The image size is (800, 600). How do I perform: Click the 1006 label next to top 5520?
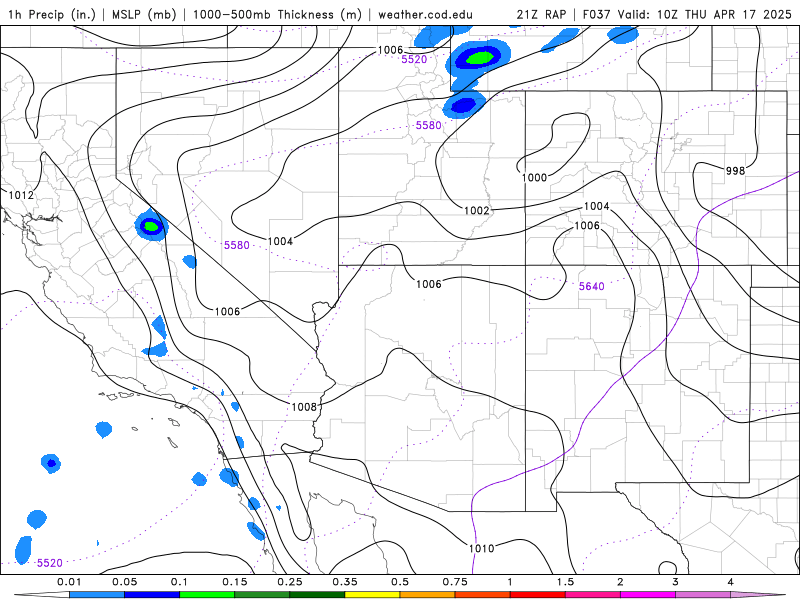390,49
